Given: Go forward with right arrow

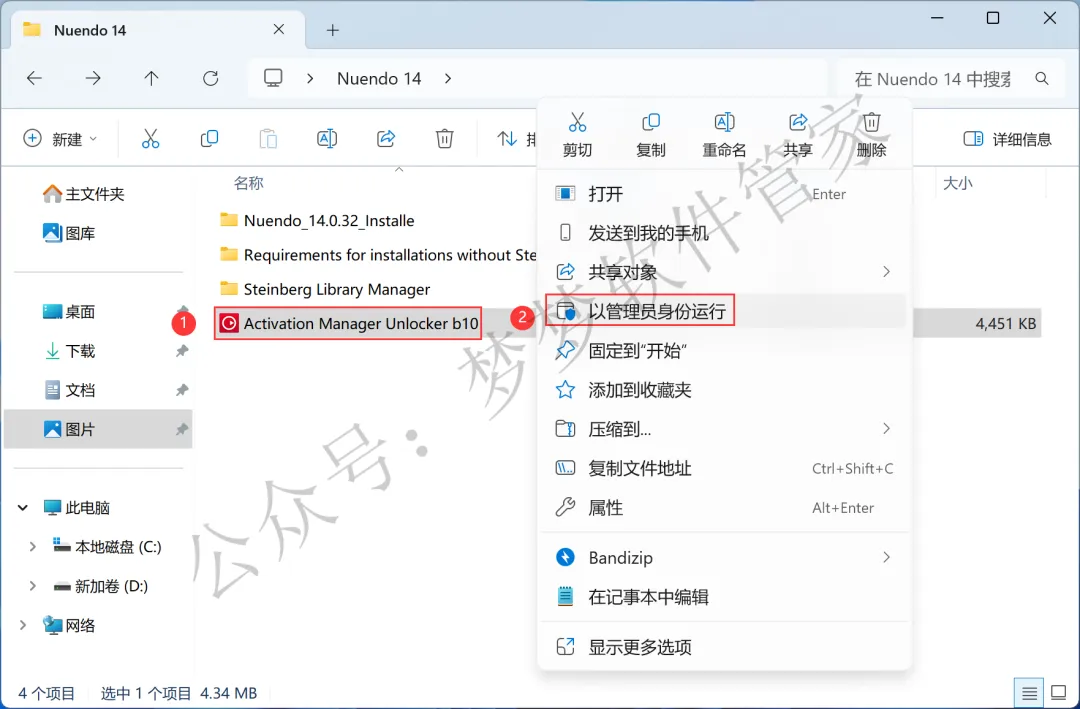Looking at the screenshot, I should click(x=92, y=79).
